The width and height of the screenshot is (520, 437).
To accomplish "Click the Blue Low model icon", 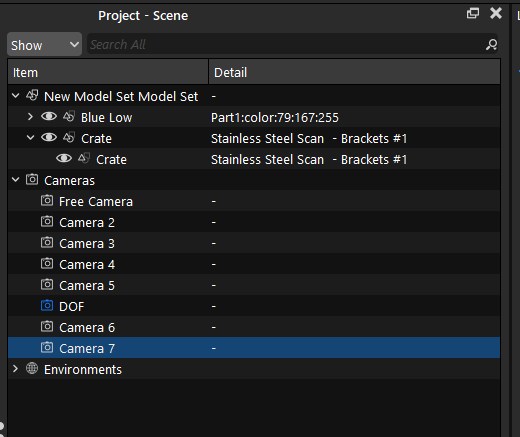I will coord(69,117).
